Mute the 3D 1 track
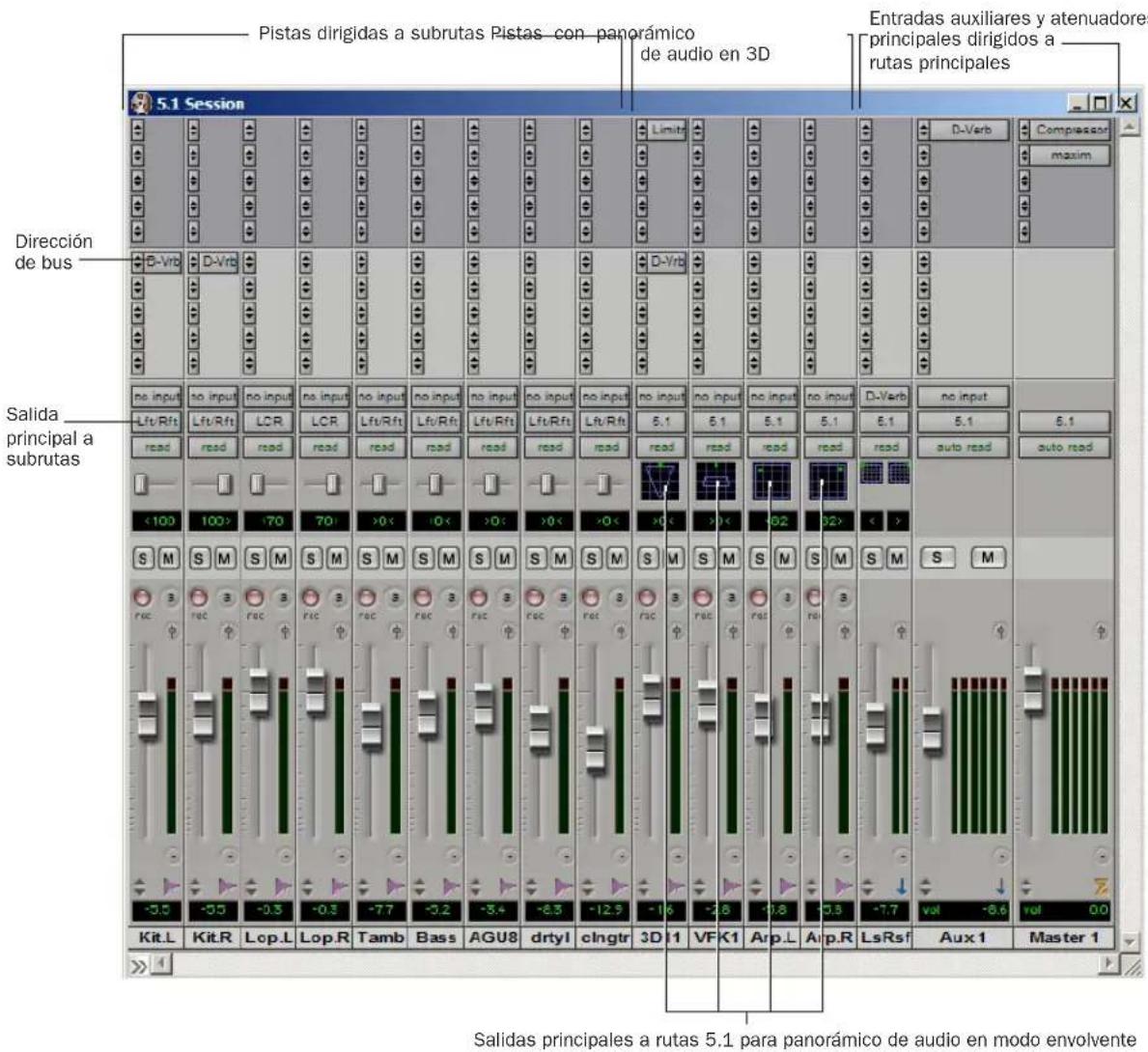The width and height of the screenshot is (1148, 1052). [x=674, y=560]
